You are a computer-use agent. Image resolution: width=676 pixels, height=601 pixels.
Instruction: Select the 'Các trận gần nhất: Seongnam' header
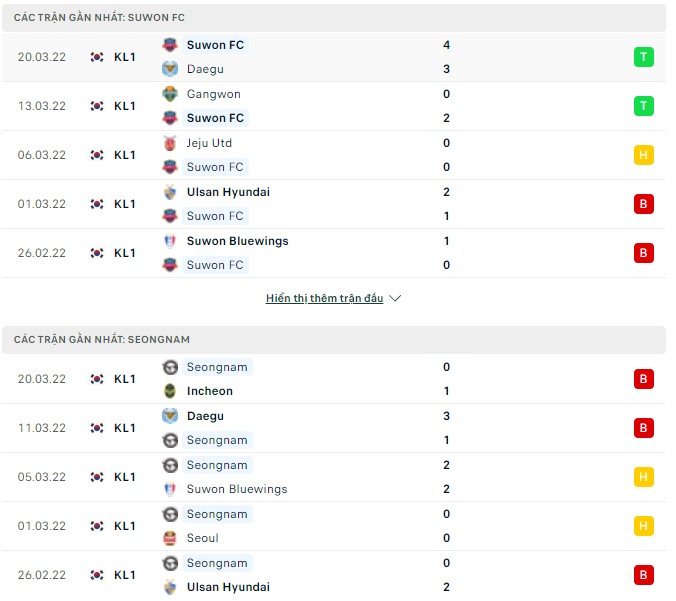[102, 340]
